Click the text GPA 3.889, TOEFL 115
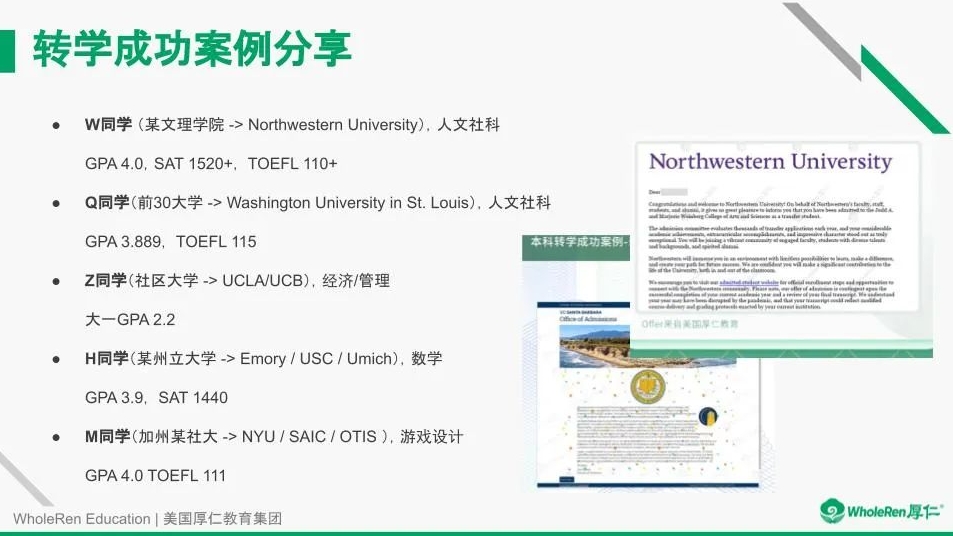Viewport: 953px width, 536px height. (x=171, y=242)
